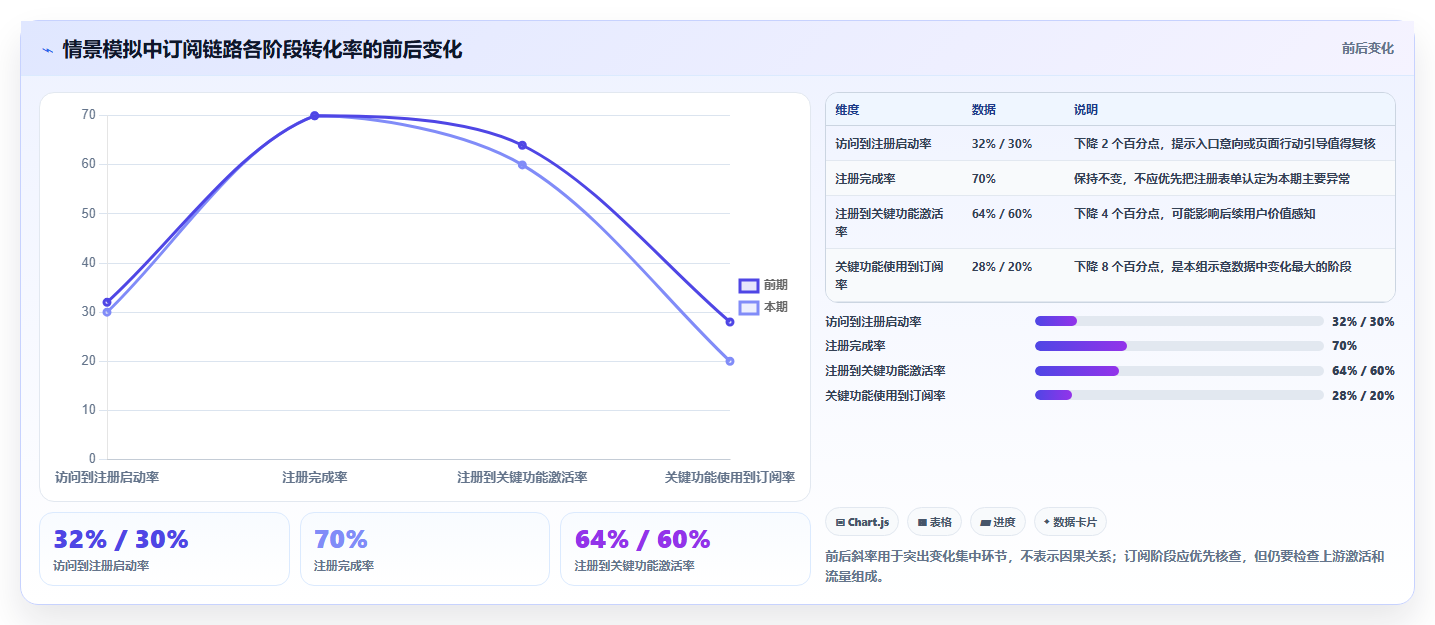1435x625 pixels.
Task: Click the 访问到注册启动率 progress bar
Action: pyautogui.click(x=1179, y=321)
